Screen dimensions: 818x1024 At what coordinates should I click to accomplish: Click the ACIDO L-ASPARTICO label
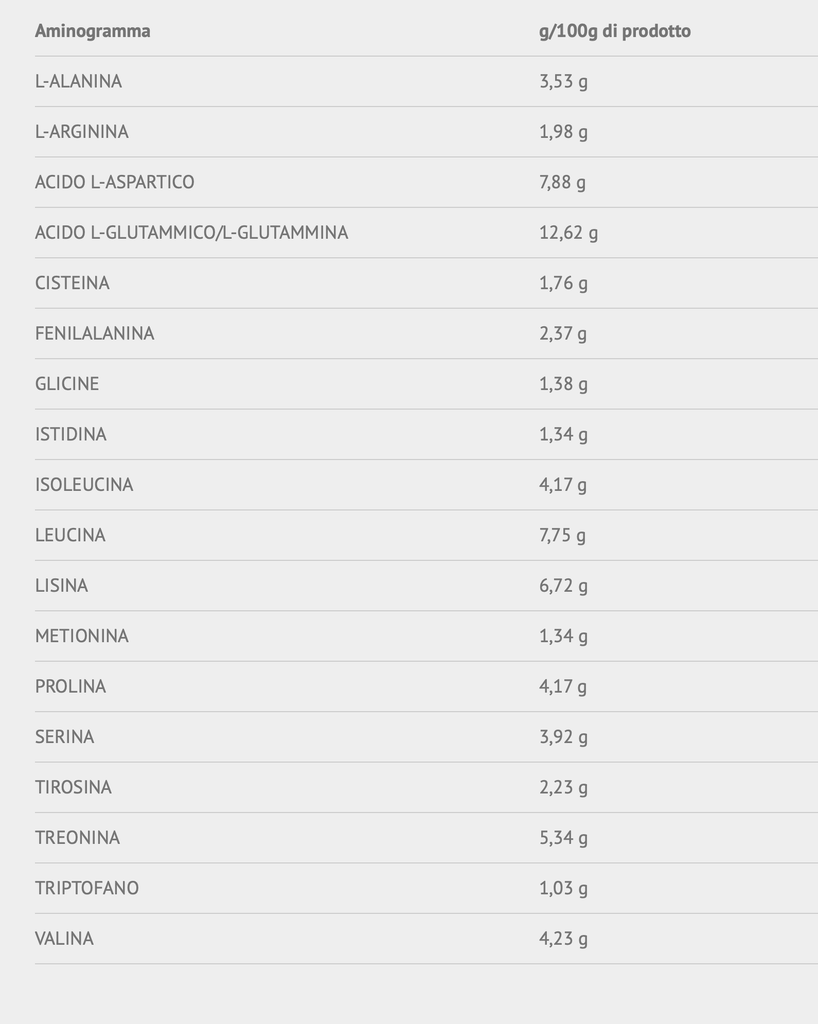[x=115, y=182]
